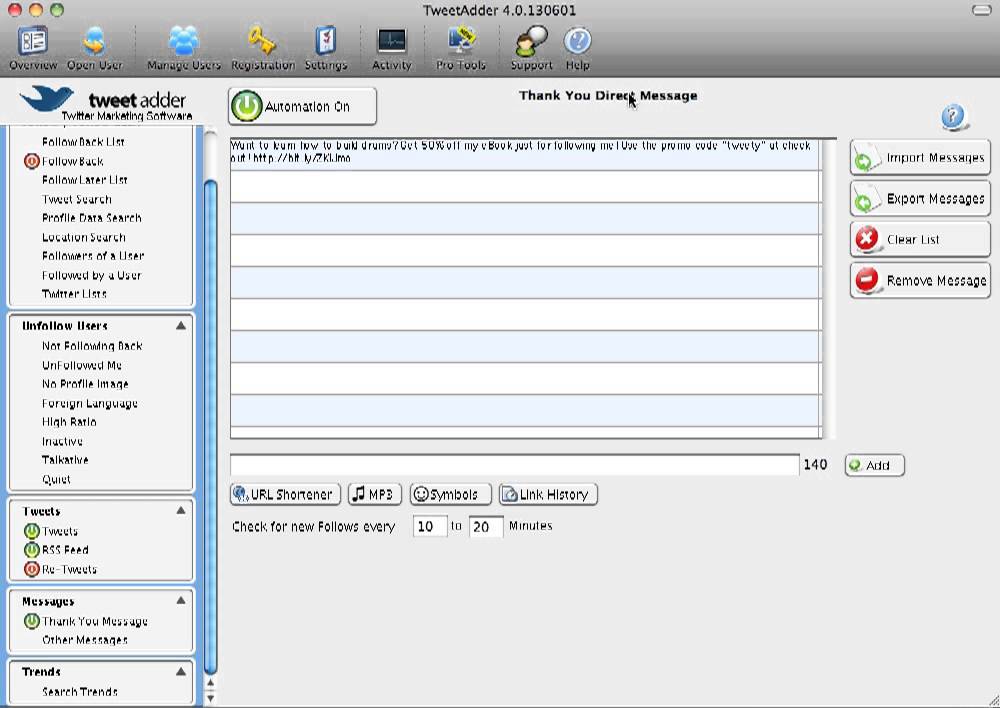Select Tweet Search in sidebar

coord(77,199)
